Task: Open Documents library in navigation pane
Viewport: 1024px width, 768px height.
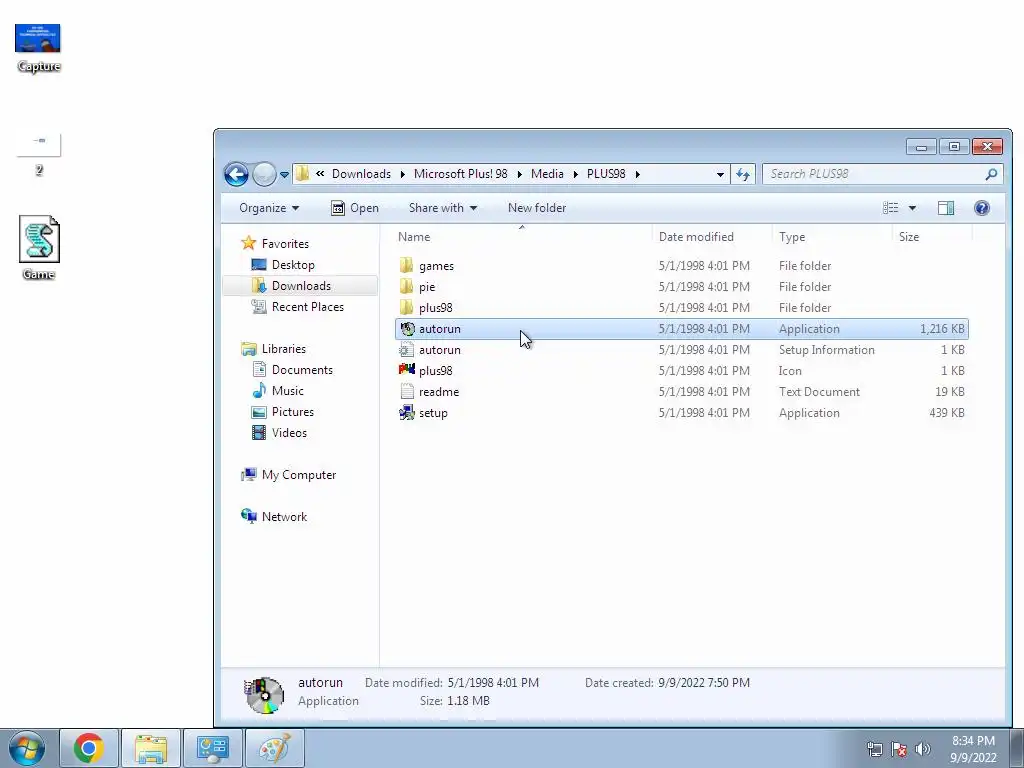Action: (302, 370)
